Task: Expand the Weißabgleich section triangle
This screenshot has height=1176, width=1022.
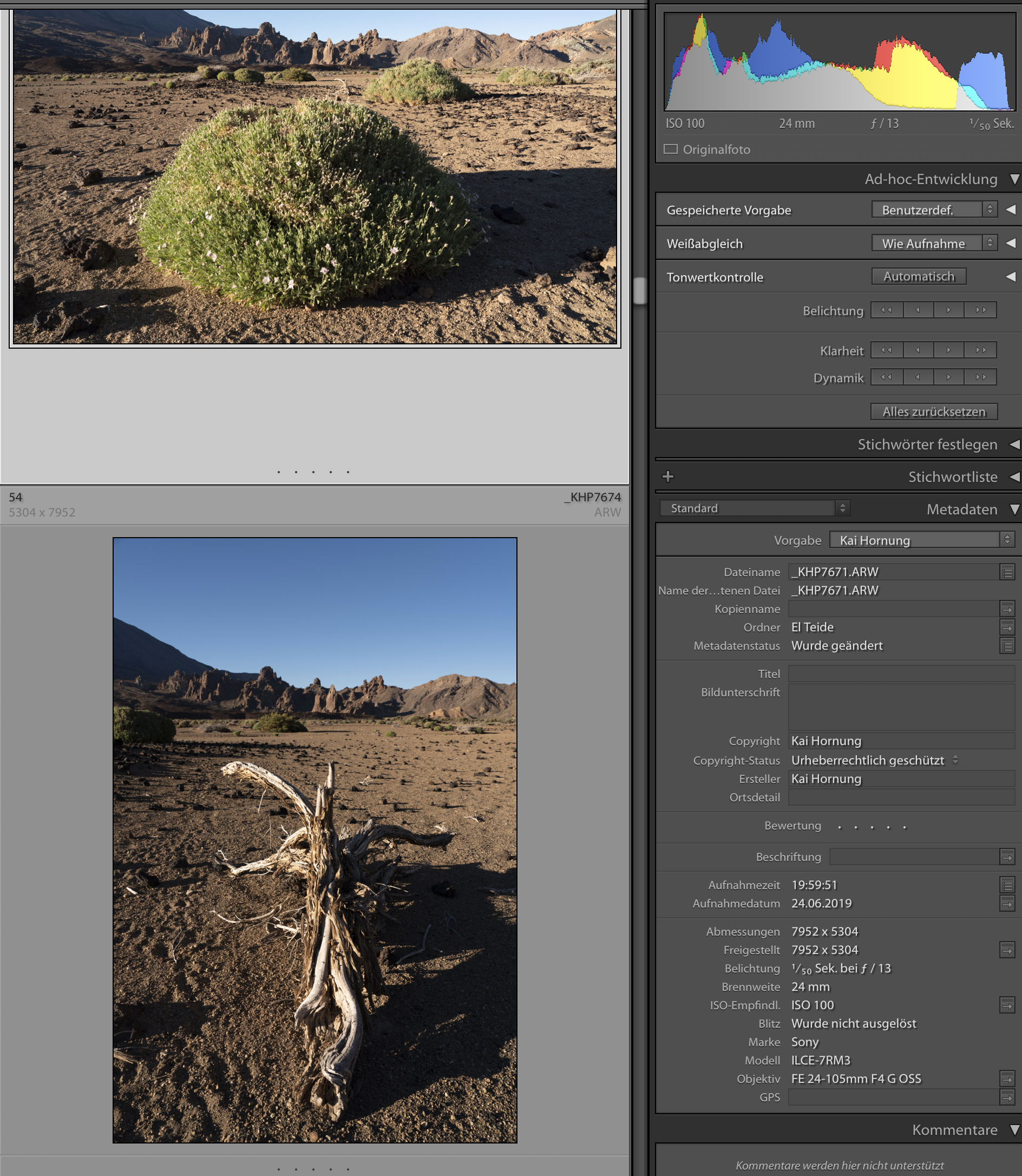Action: (1011, 243)
